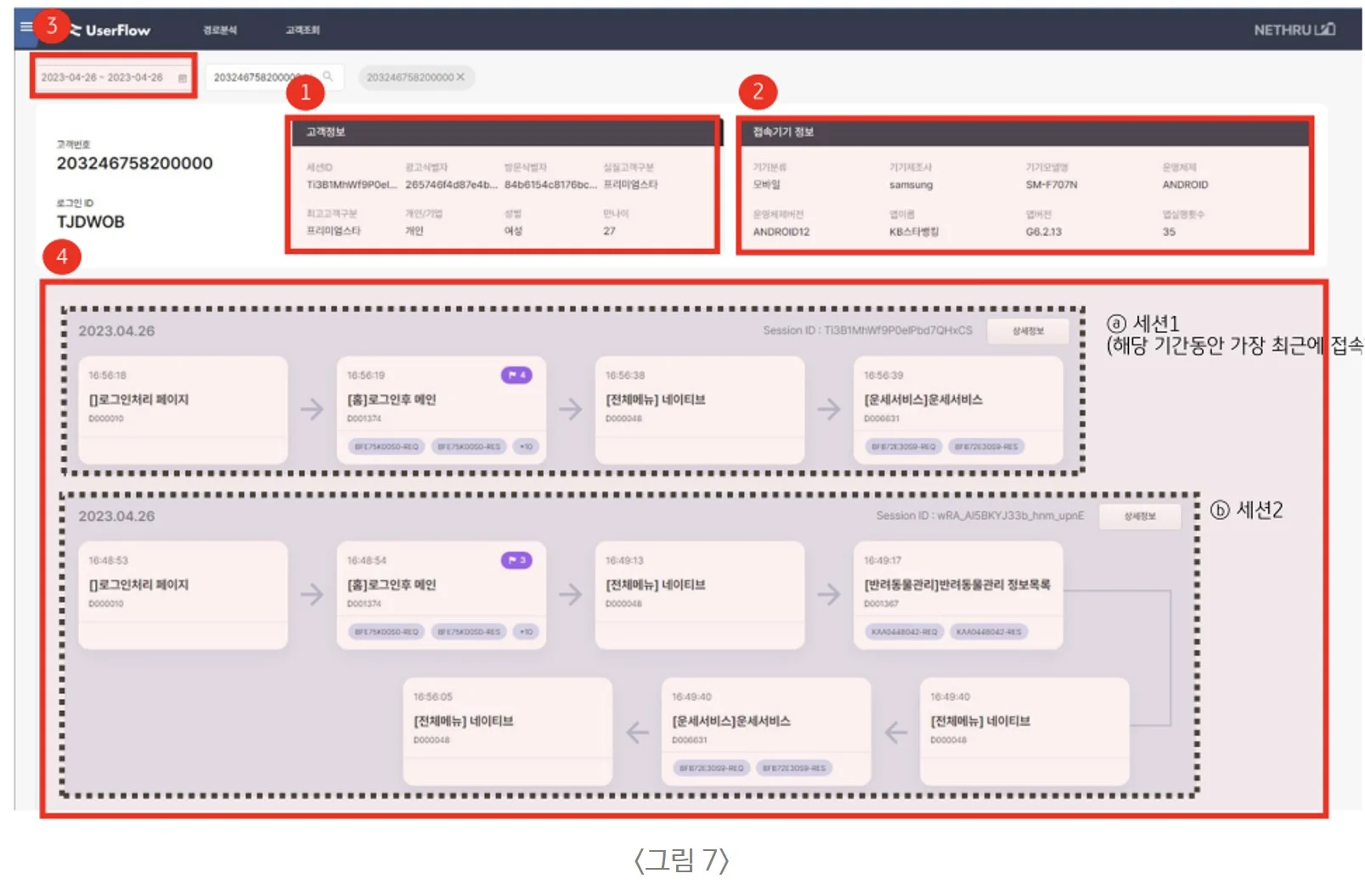Expand the +10 tag in 16:56:19 card

pyautogui.click(x=526, y=447)
